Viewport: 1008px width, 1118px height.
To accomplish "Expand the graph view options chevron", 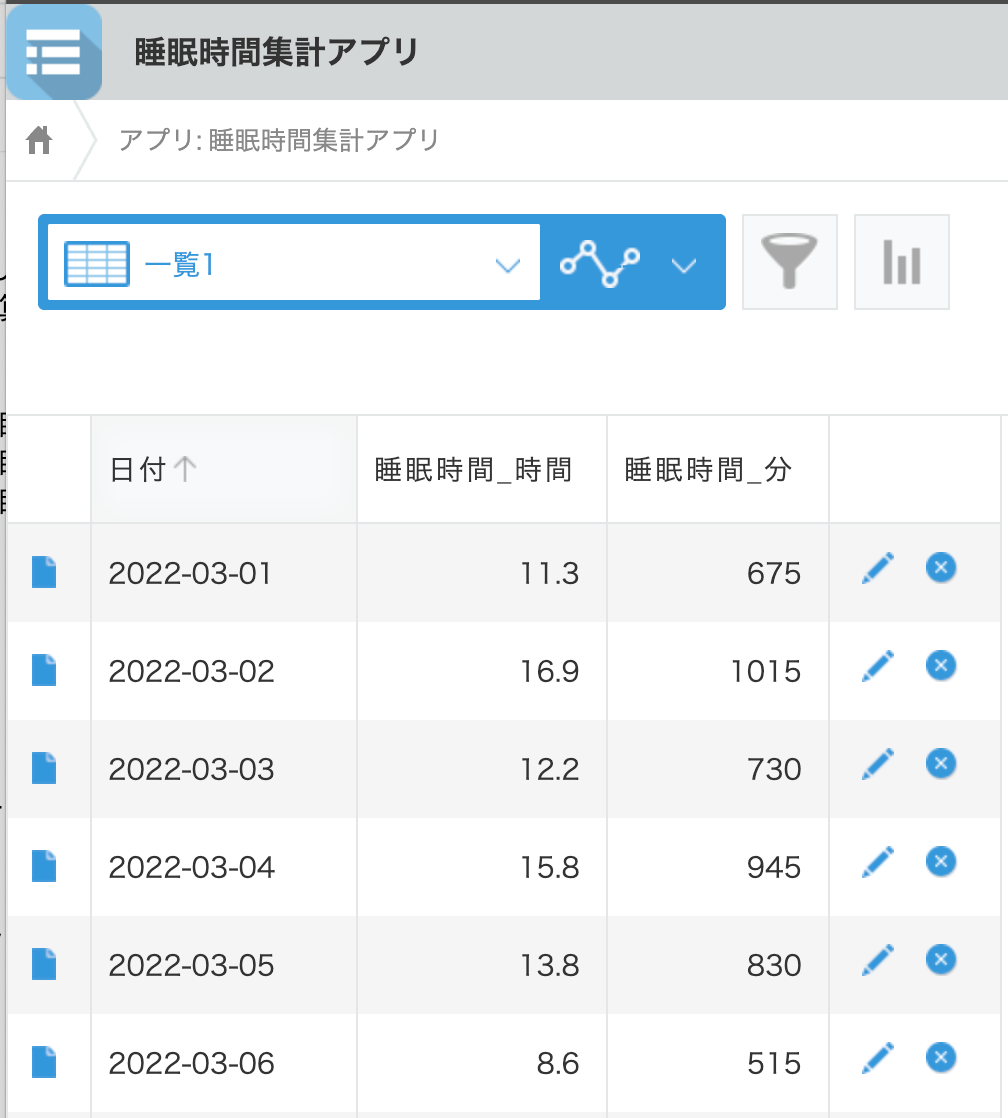I will coord(683,265).
